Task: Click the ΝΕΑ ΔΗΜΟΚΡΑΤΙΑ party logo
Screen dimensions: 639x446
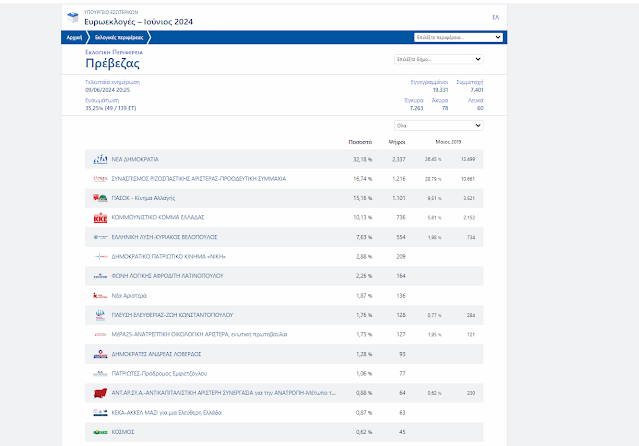Action: 100,159
